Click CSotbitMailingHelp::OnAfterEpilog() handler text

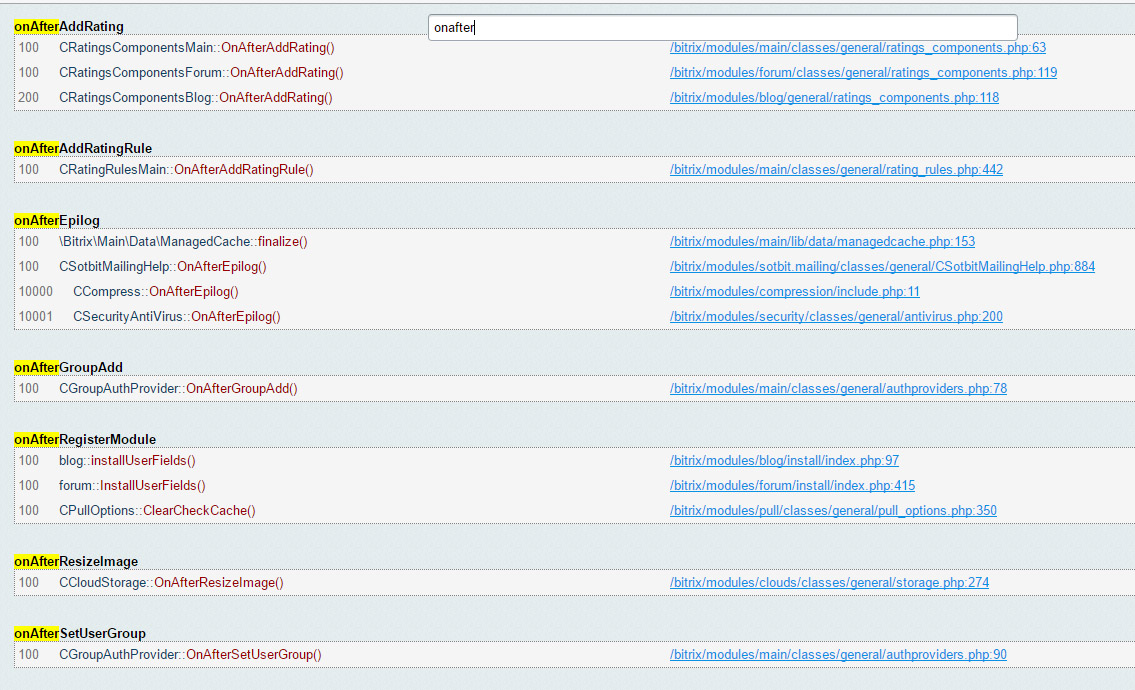(163, 266)
